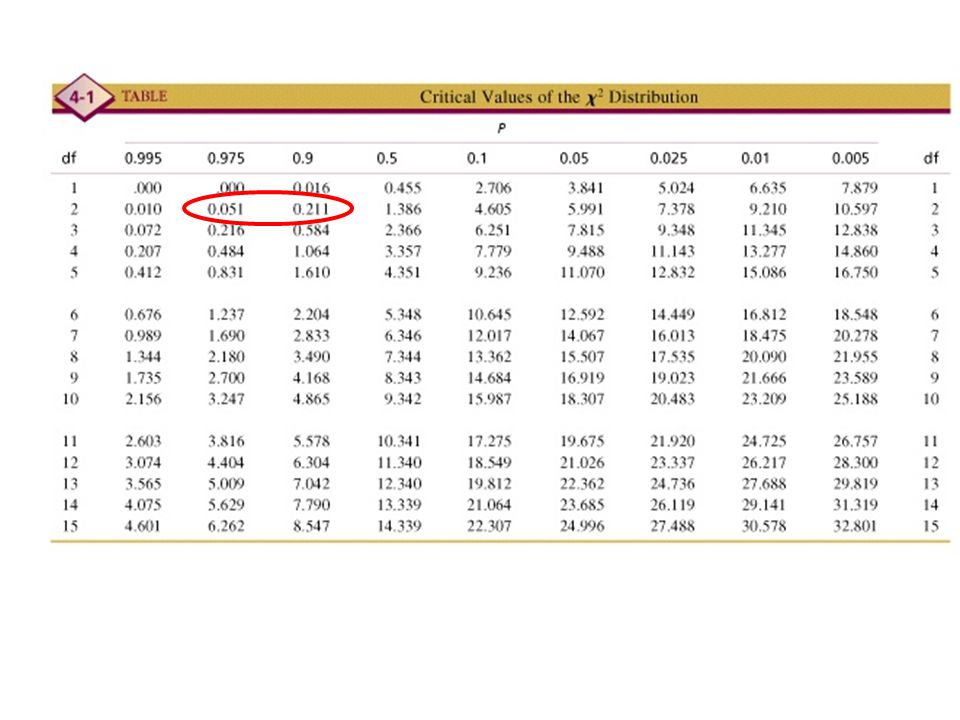Click the cell value 2.706
The height and width of the screenshot is (720, 960).
click(493, 188)
